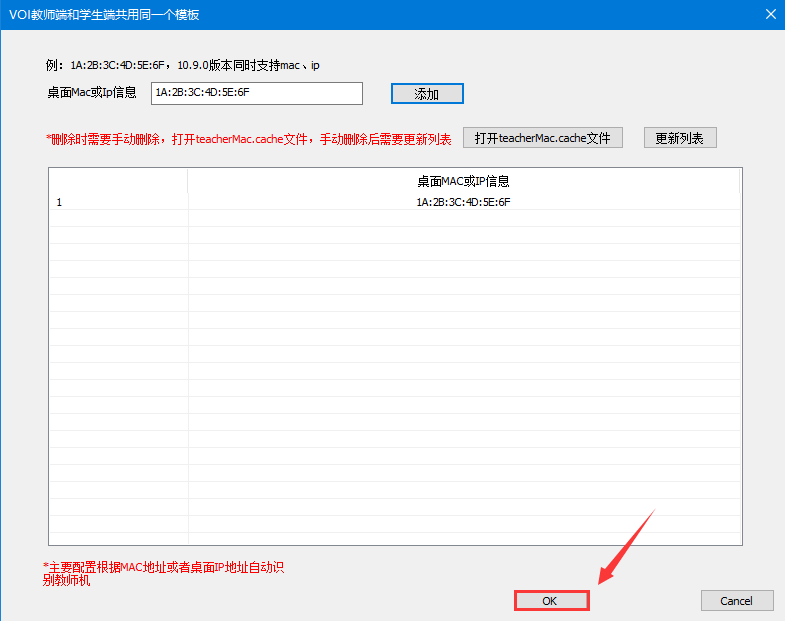Click the header divider between index and MAC columns
This screenshot has height=621, width=785.
click(x=188, y=181)
